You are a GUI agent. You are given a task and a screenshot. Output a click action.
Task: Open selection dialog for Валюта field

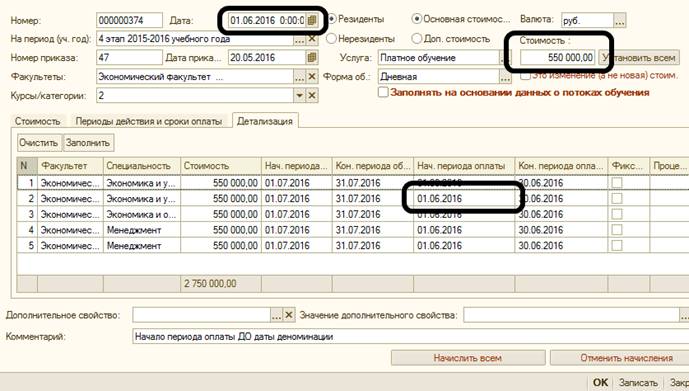click(x=620, y=20)
